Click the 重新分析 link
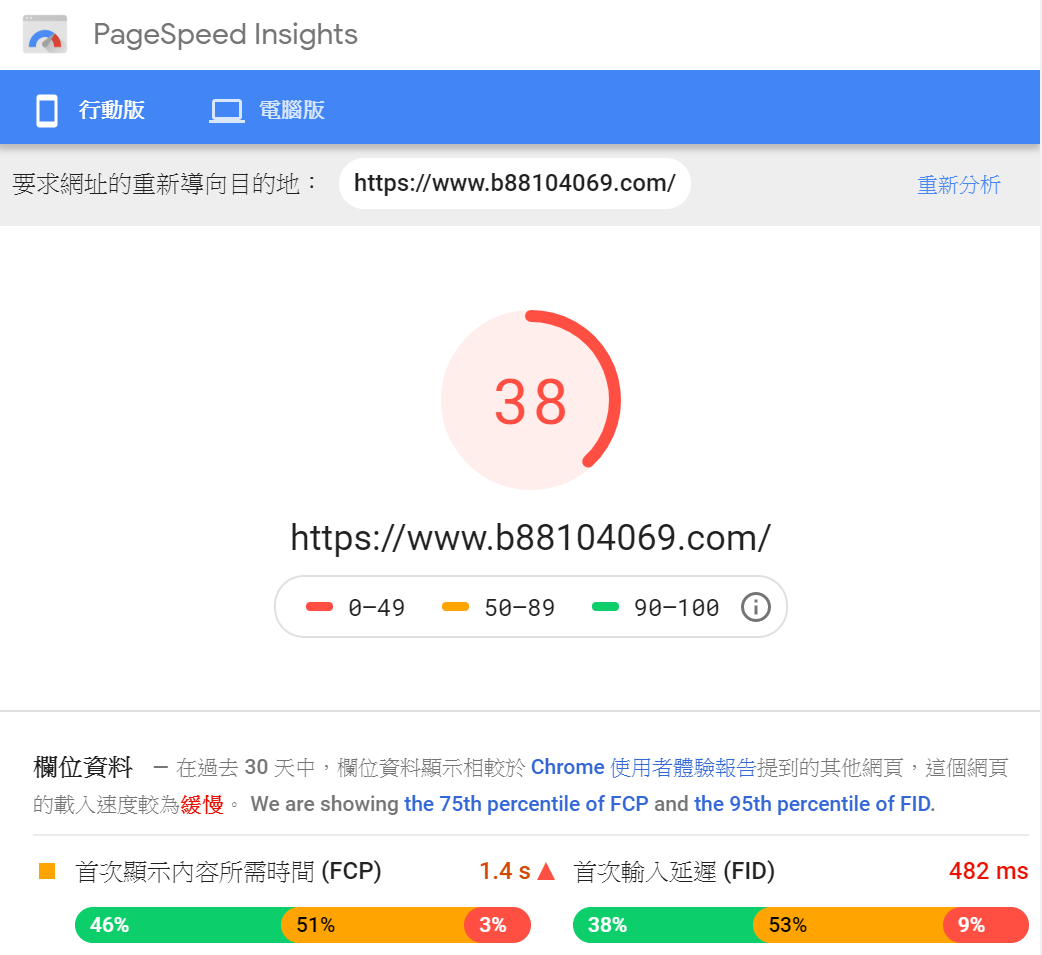The width and height of the screenshot is (1042, 955). (958, 185)
